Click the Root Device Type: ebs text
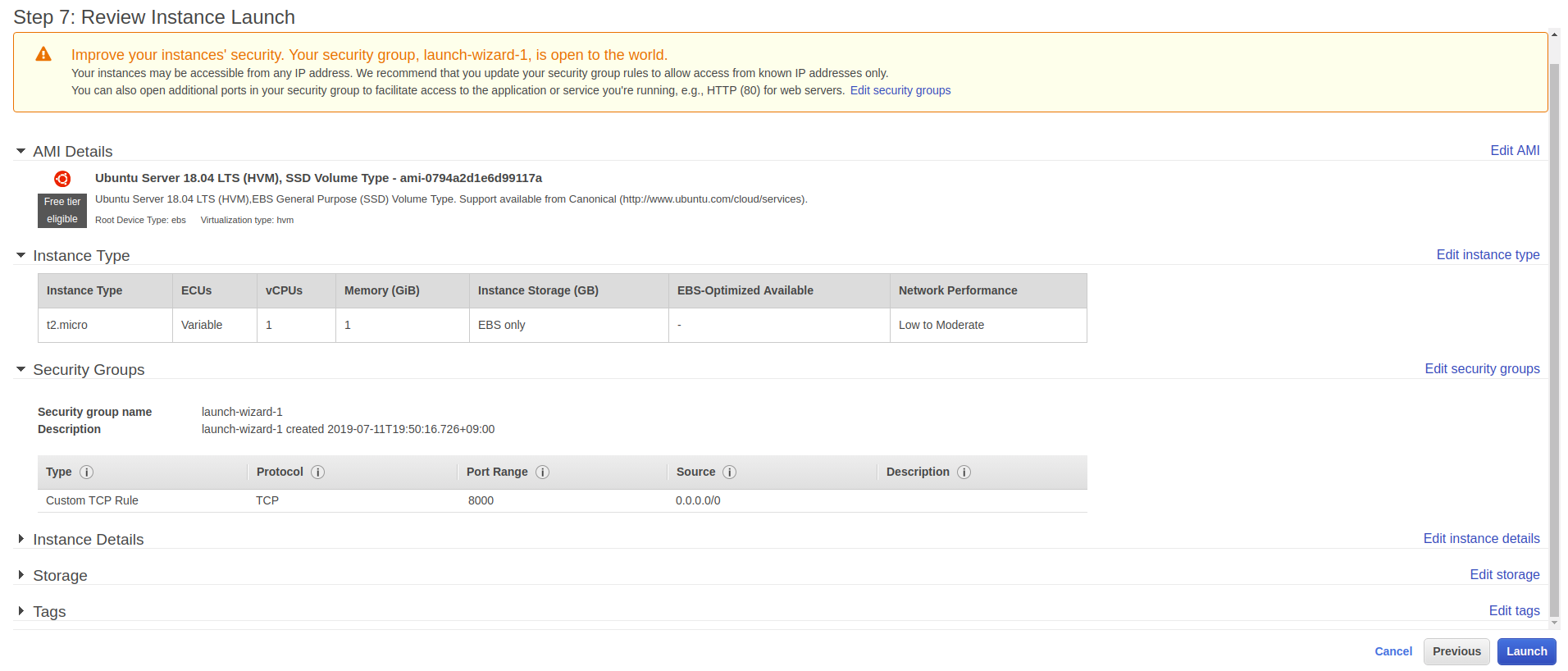 pyautogui.click(x=140, y=220)
